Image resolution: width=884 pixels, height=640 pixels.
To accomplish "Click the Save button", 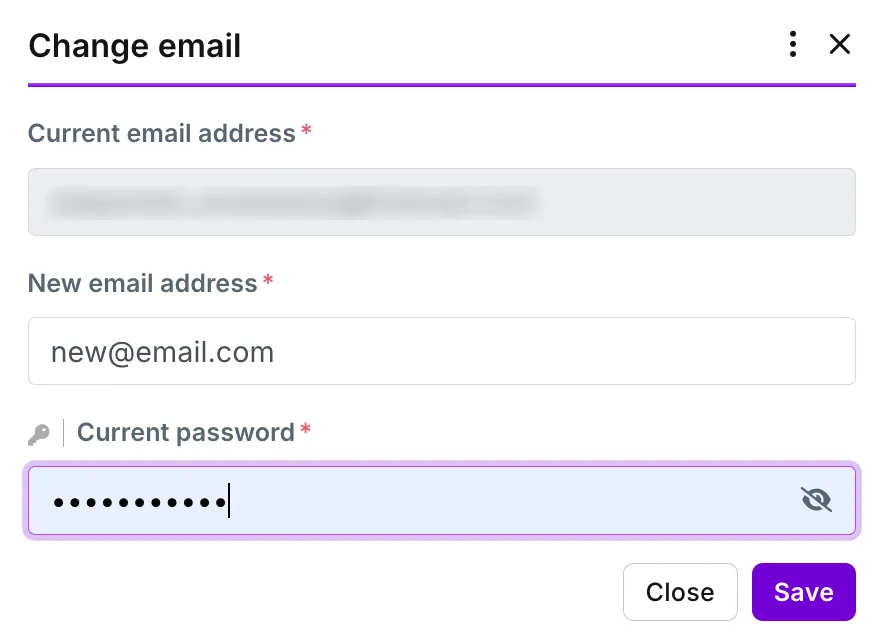I will (x=803, y=592).
